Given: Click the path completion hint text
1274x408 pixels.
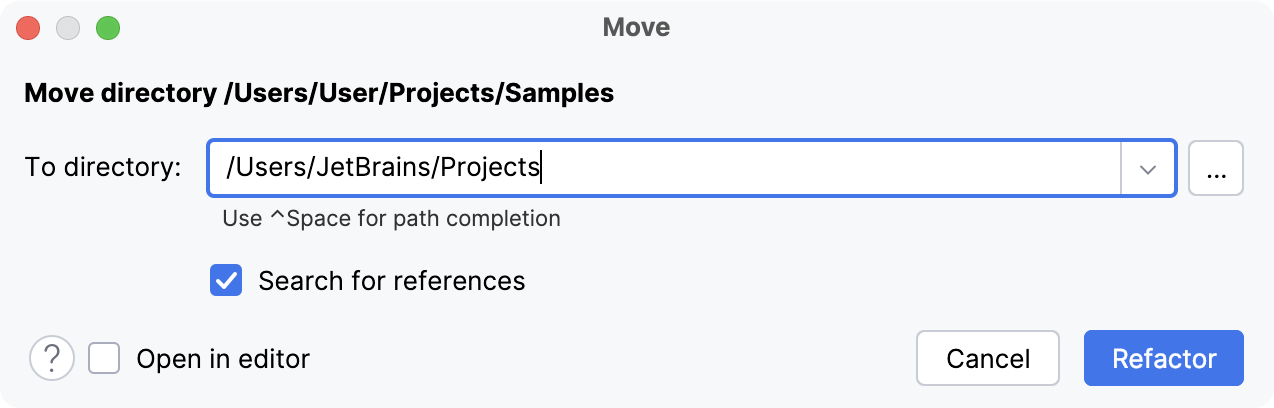Looking at the screenshot, I should pos(391,217).
